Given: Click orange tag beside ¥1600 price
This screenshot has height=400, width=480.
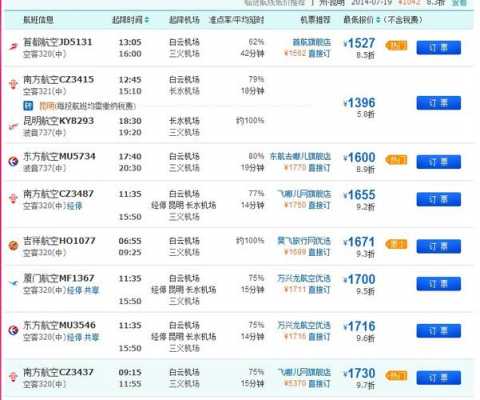Looking at the screenshot, I should 396,160.
